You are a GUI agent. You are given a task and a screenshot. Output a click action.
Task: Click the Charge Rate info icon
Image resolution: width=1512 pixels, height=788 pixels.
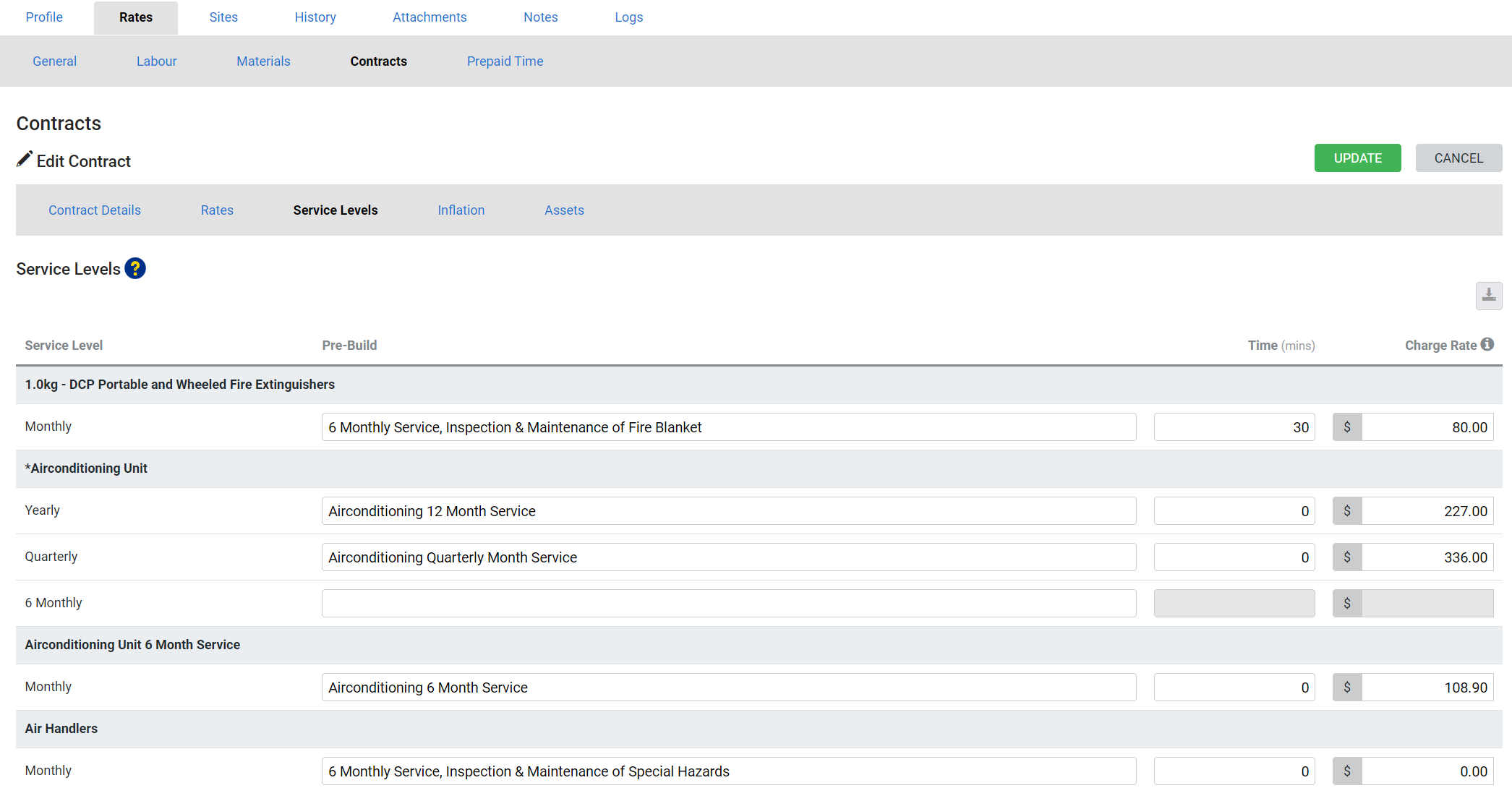[x=1487, y=345]
